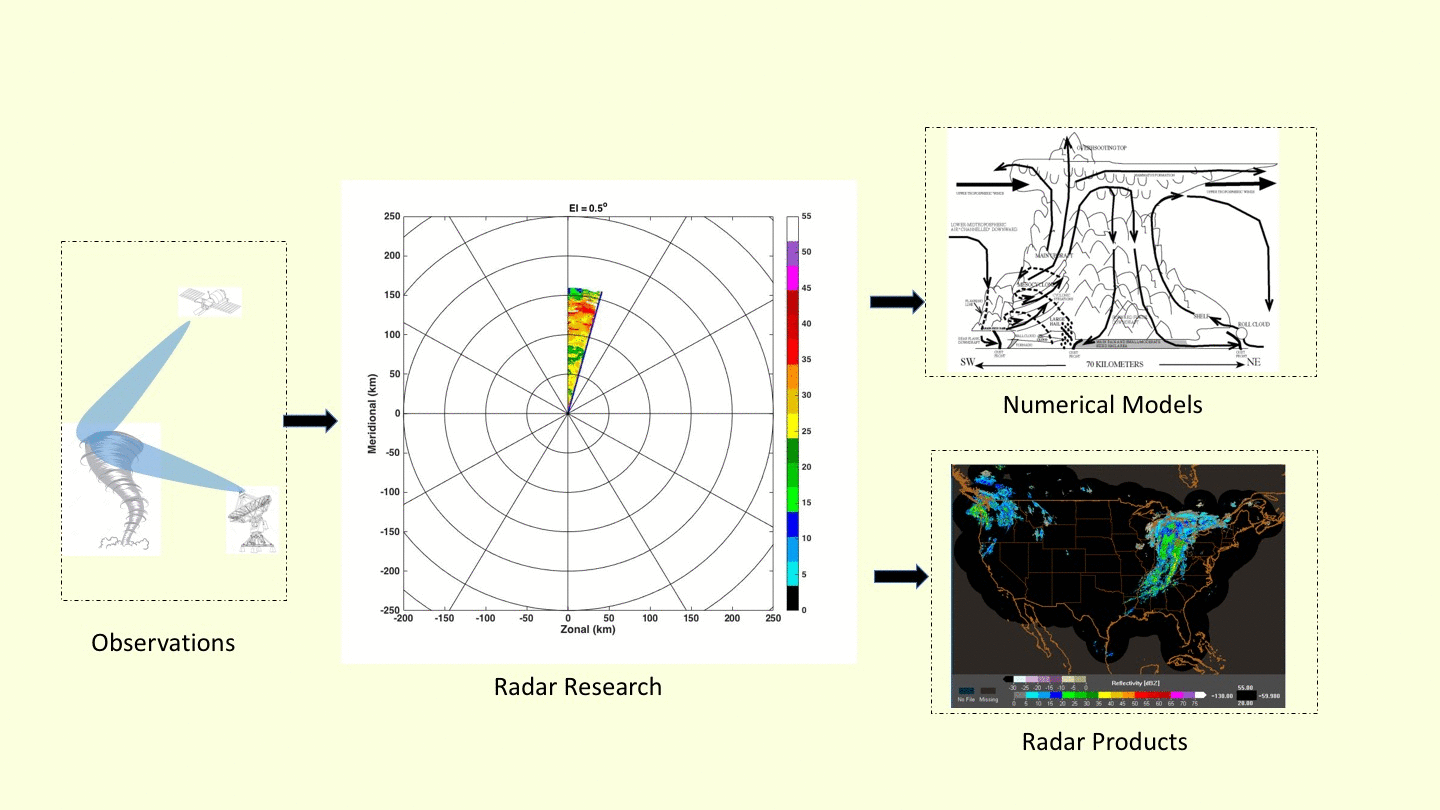Click the arrow pointing to Numerical Models
This screenshot has width=1440, height=810.
click(896, 302)
